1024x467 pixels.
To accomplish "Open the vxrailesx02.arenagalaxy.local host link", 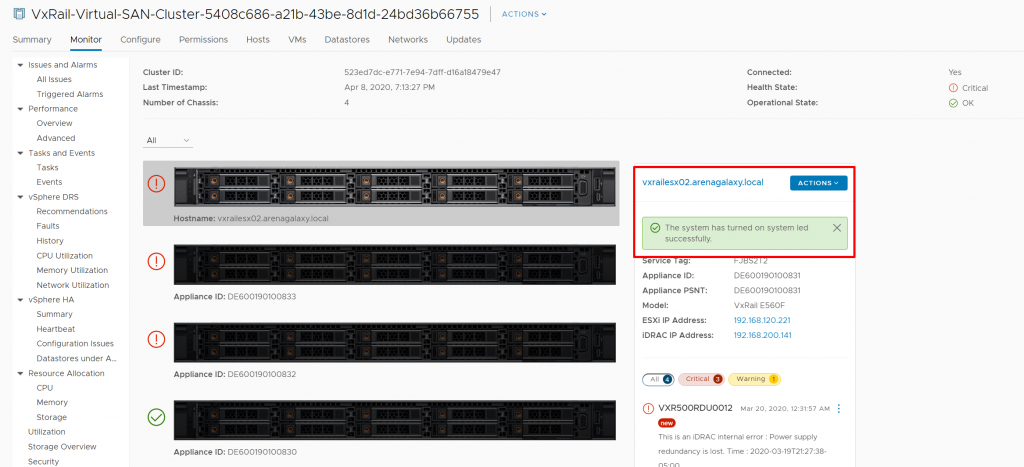I will (703, 183).
